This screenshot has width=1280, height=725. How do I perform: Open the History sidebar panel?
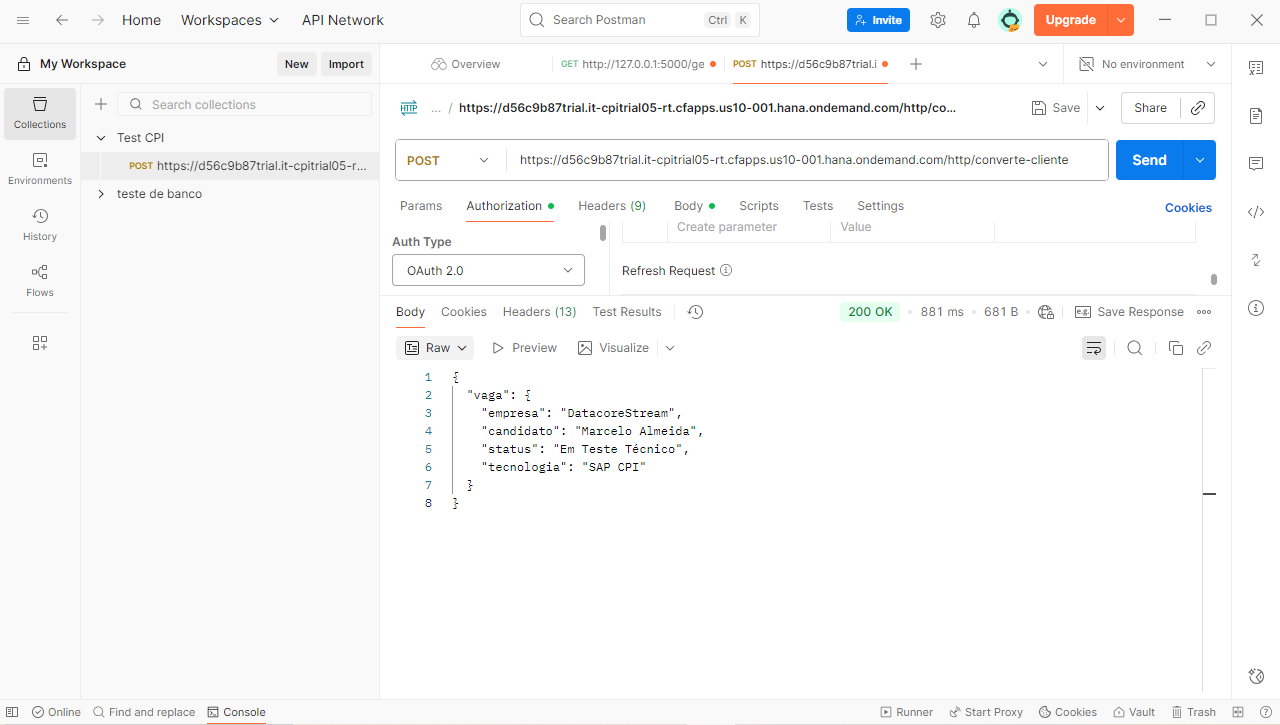point(40,225)
